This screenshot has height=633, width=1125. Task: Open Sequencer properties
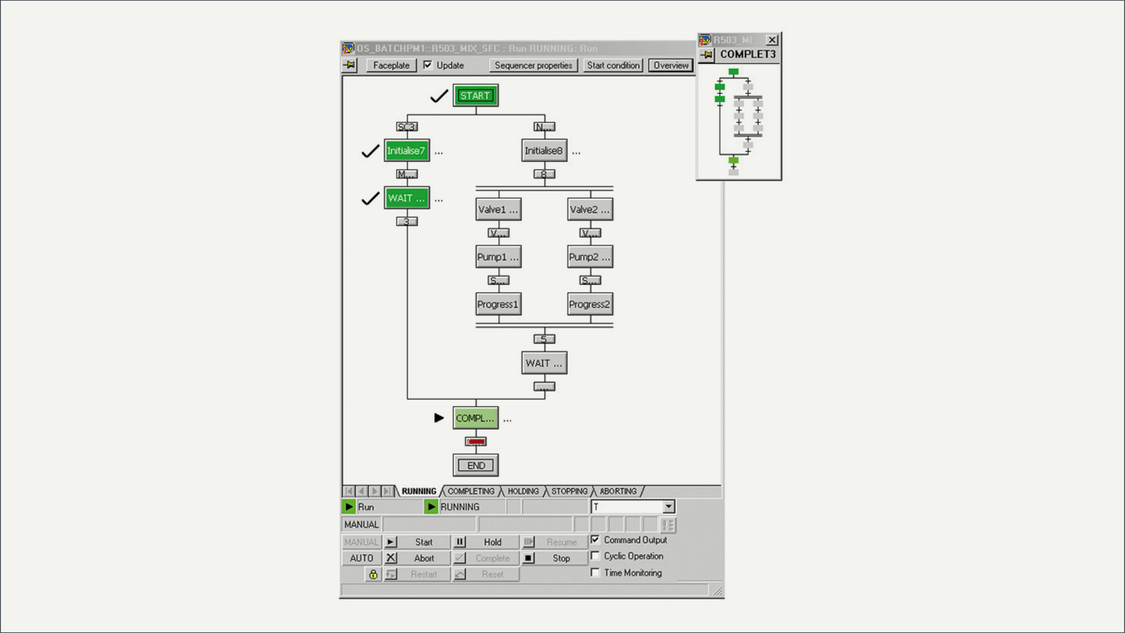coord(534,65)
